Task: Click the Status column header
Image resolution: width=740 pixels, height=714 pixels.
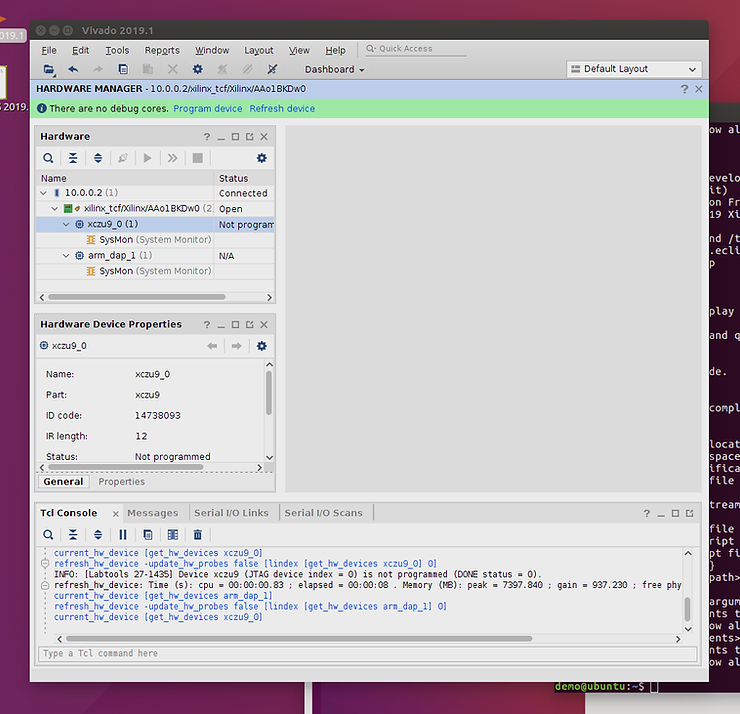Action: [244, 178]
